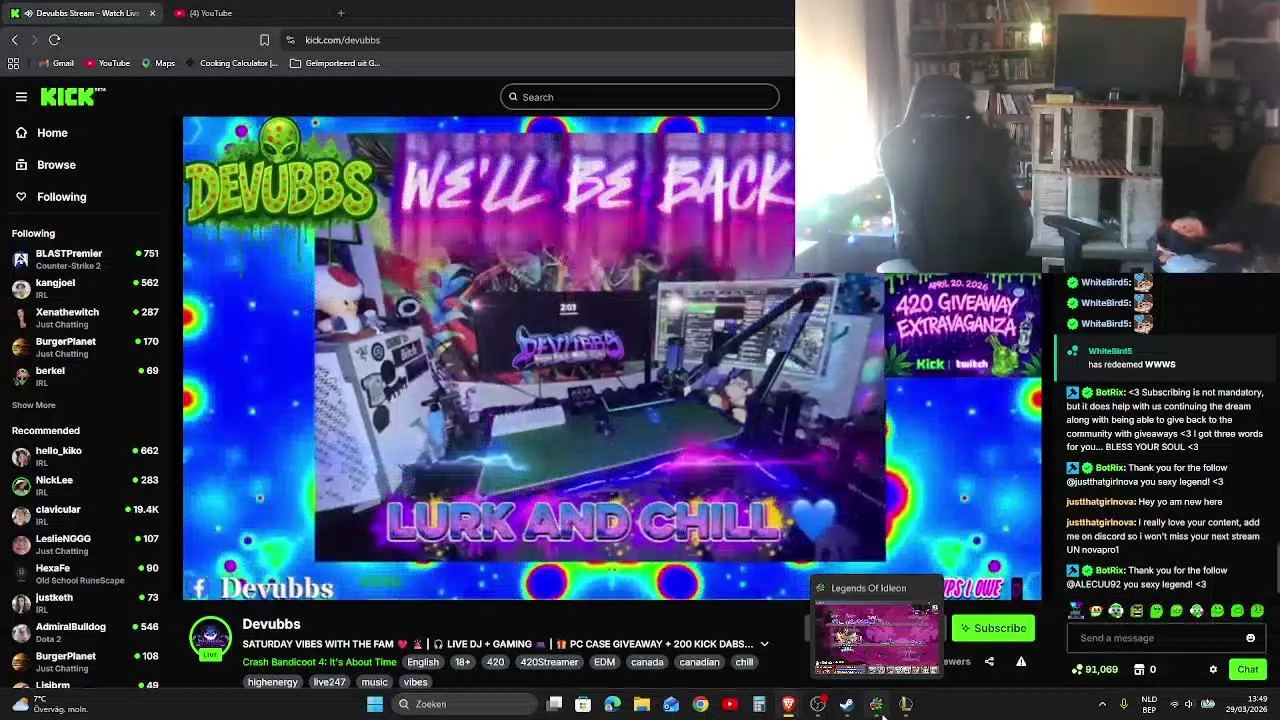The height and width of the screenshot is (720, 1280).
Task: Click the kick.com/devubbs address bar
Action: [x=342, y=40]
